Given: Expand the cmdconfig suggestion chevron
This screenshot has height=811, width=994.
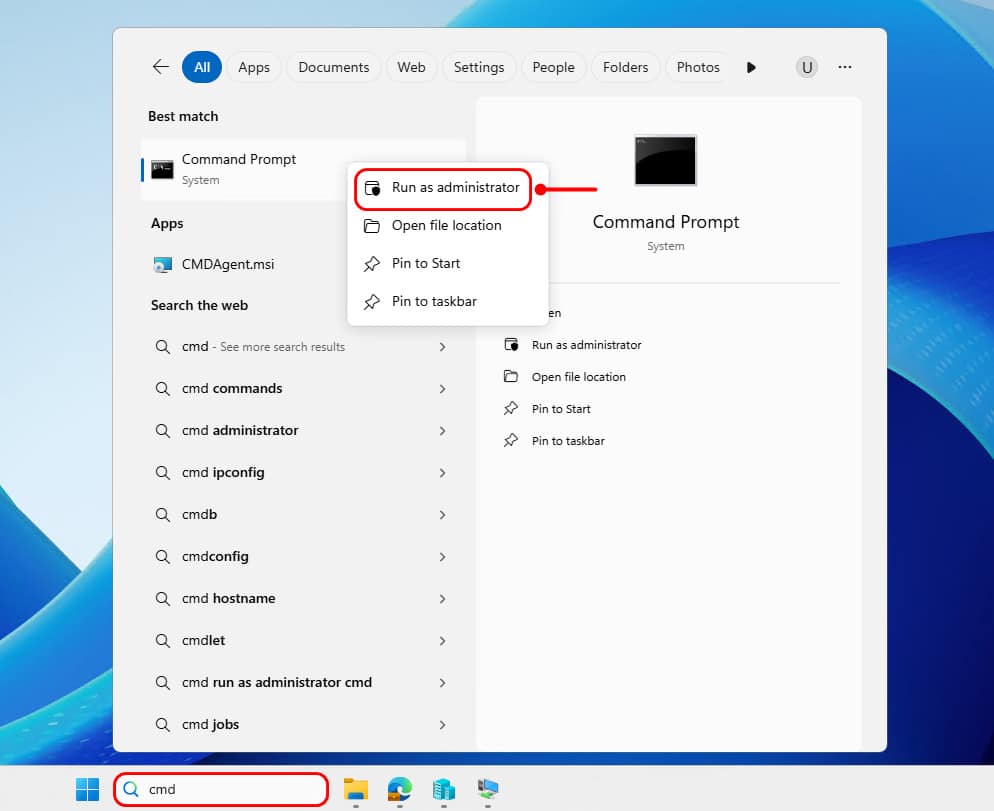Looking at the screenshot, I should point(442,557).
